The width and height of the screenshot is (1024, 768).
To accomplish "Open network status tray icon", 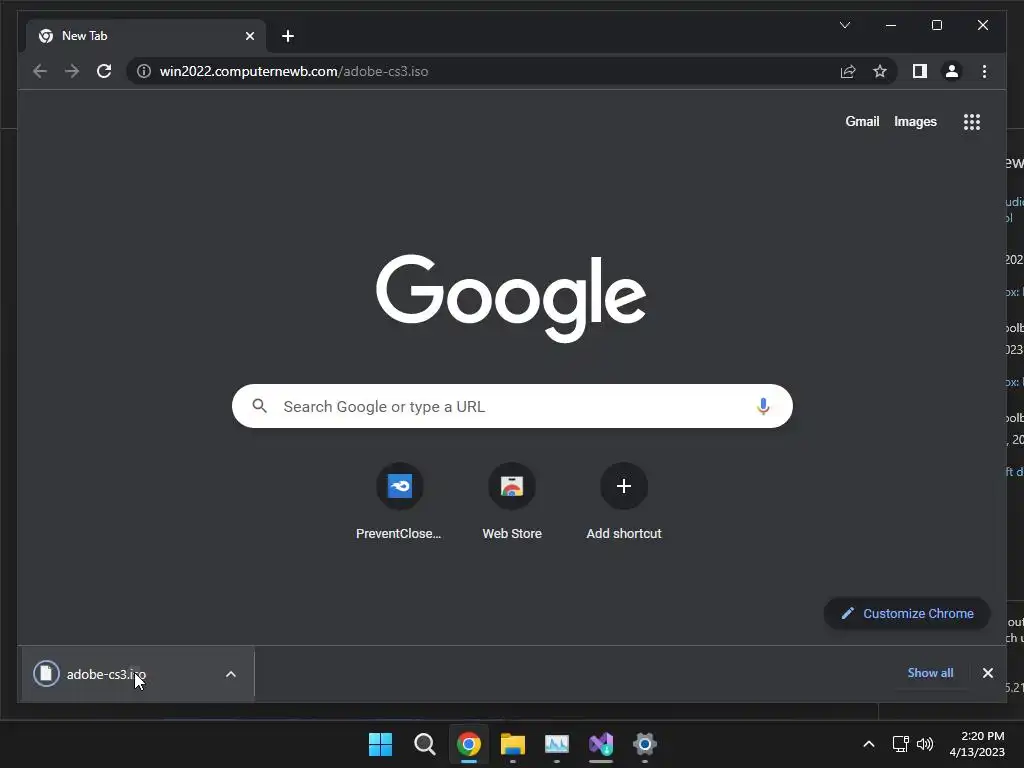I will (x=901, y=744).
